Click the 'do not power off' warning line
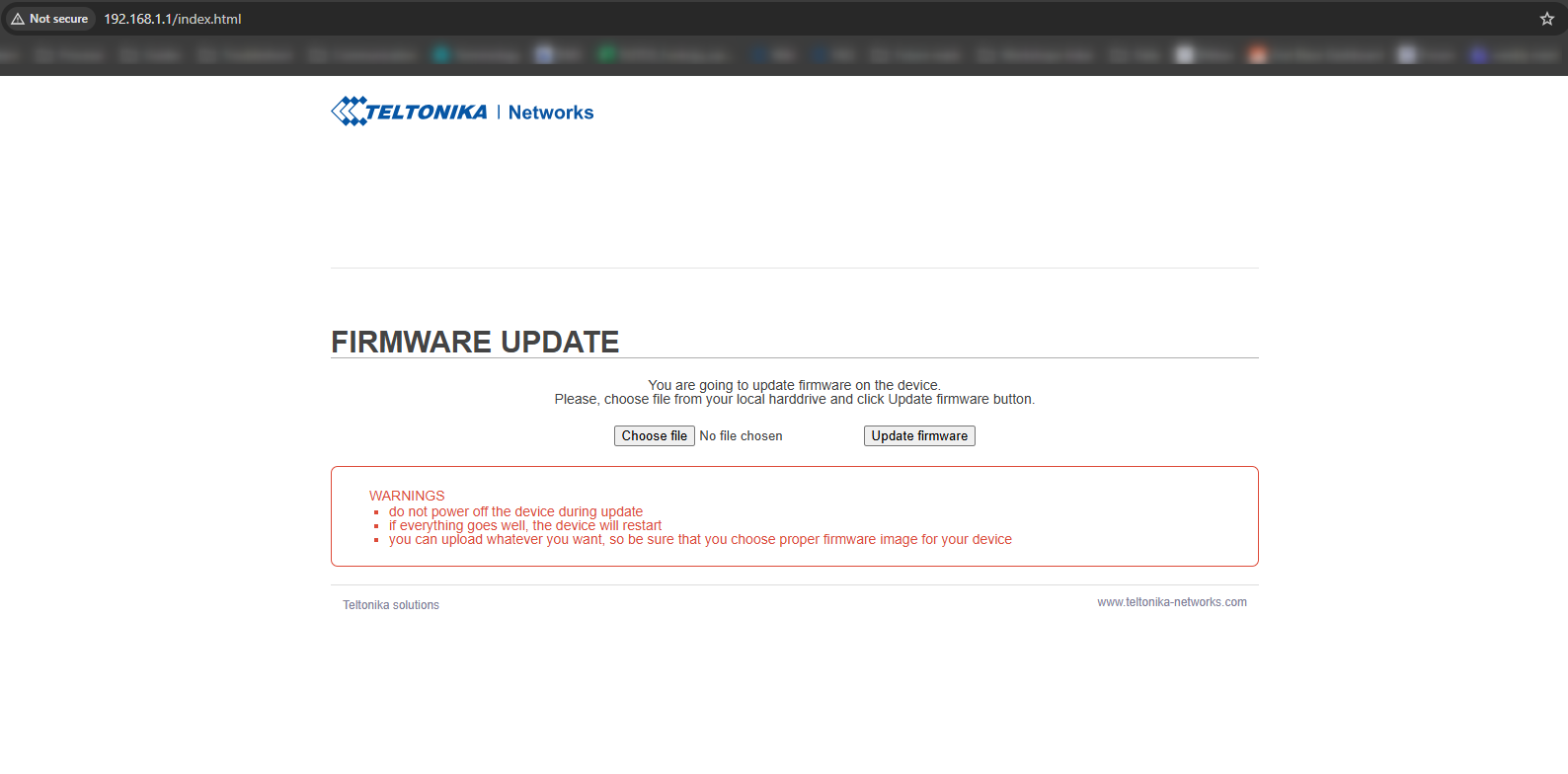The width and height of the screenshot is (1568, 774). point(515,511)
